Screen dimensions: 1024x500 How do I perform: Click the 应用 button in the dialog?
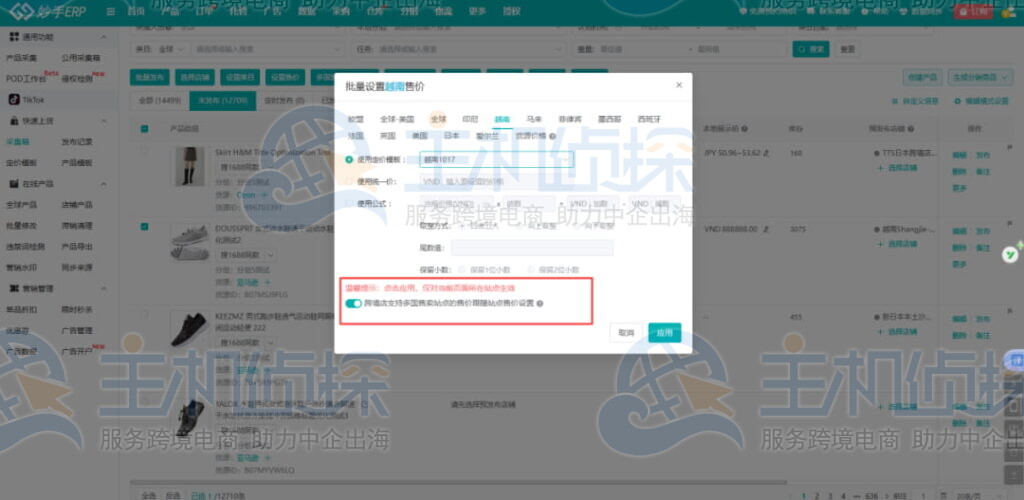664,333
